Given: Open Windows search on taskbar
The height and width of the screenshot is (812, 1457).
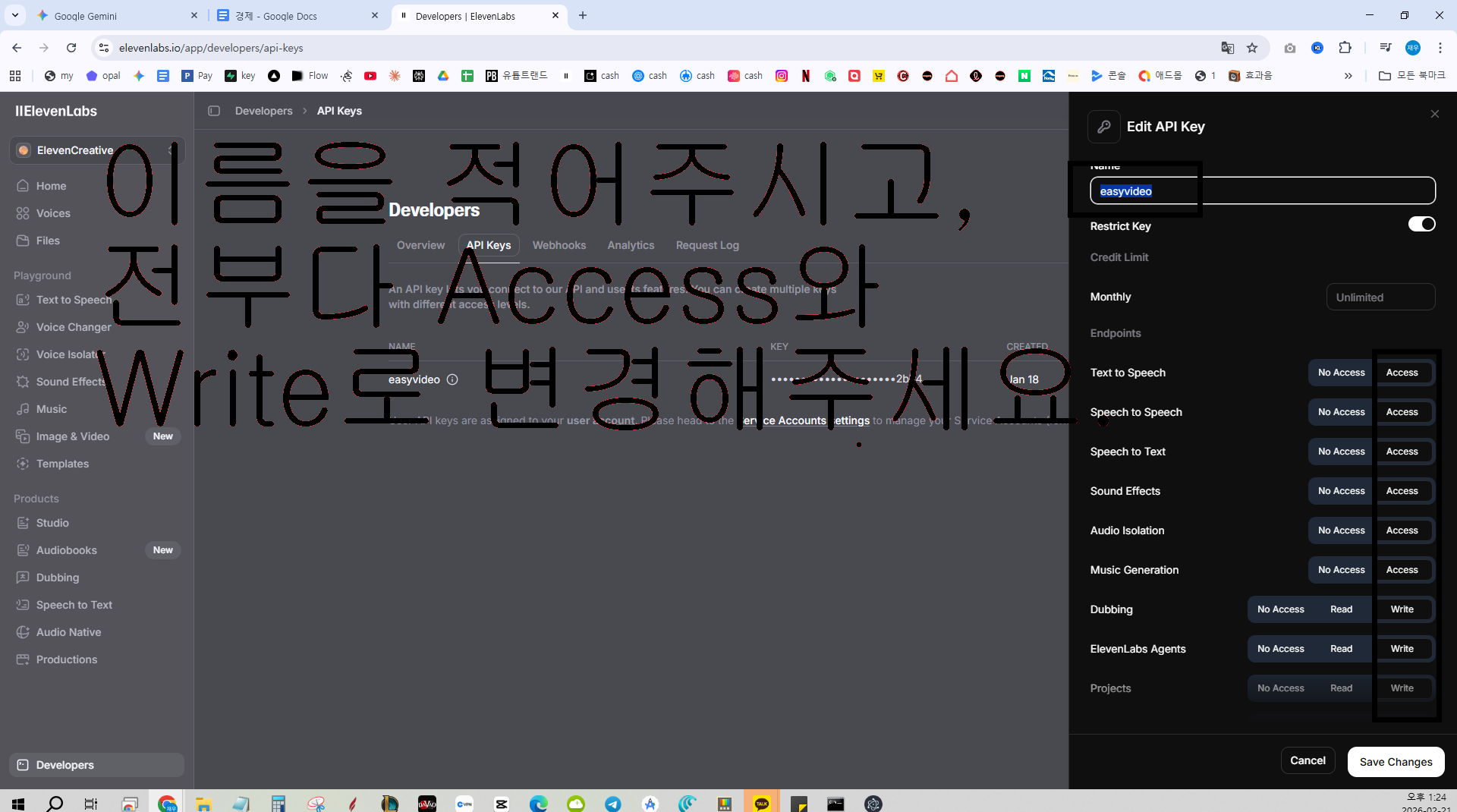Looking at the screenshot, I should pos(55,804).
